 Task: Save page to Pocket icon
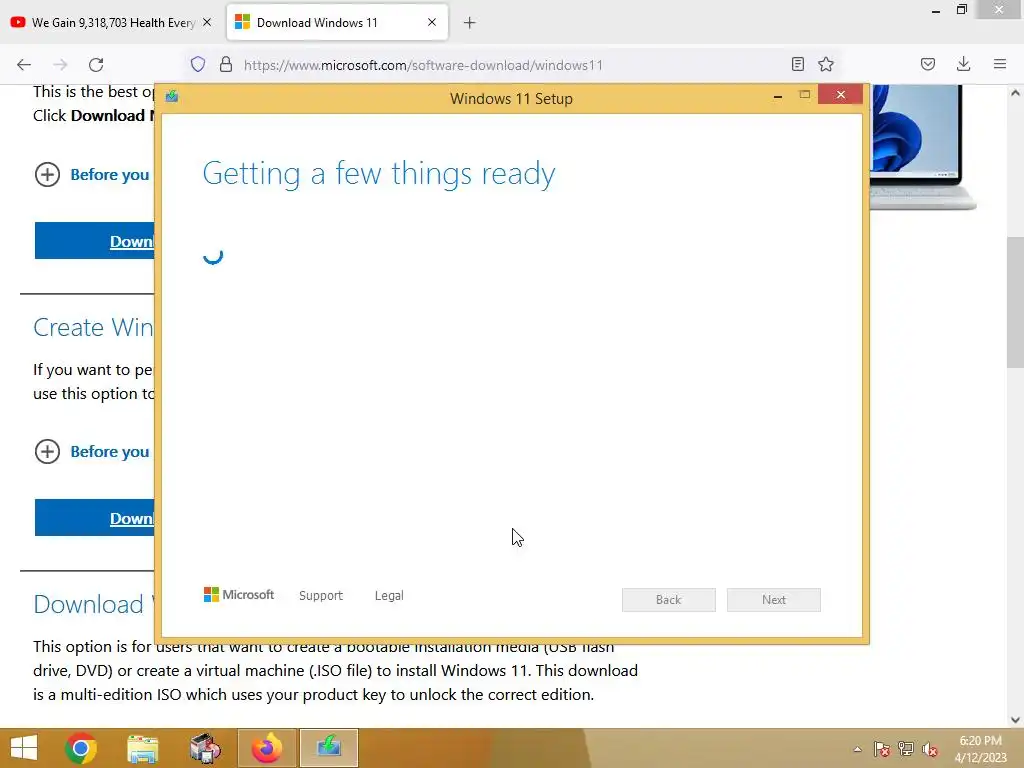[927, 64]
